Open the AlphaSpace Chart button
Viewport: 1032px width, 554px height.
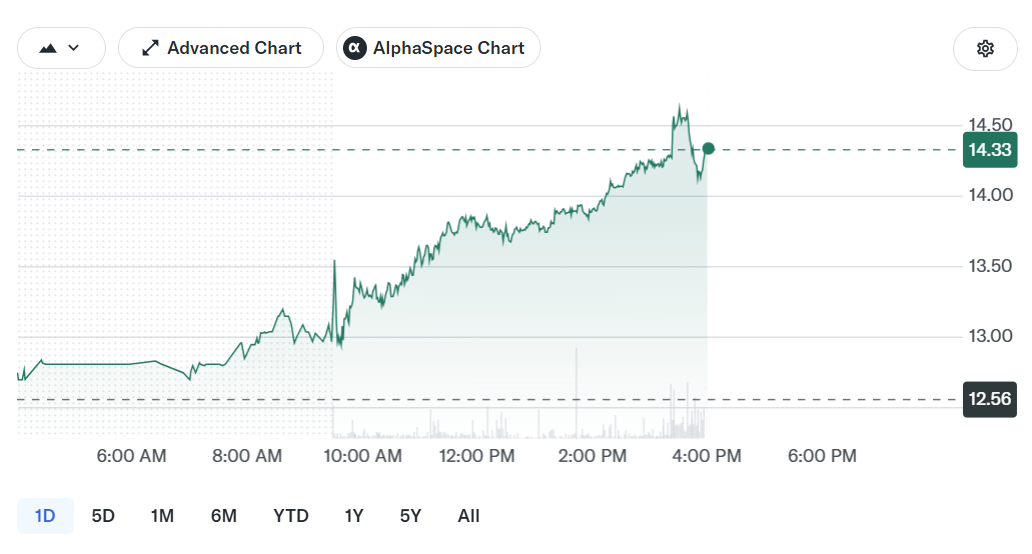pyautogui.click(x=438, y=48)
